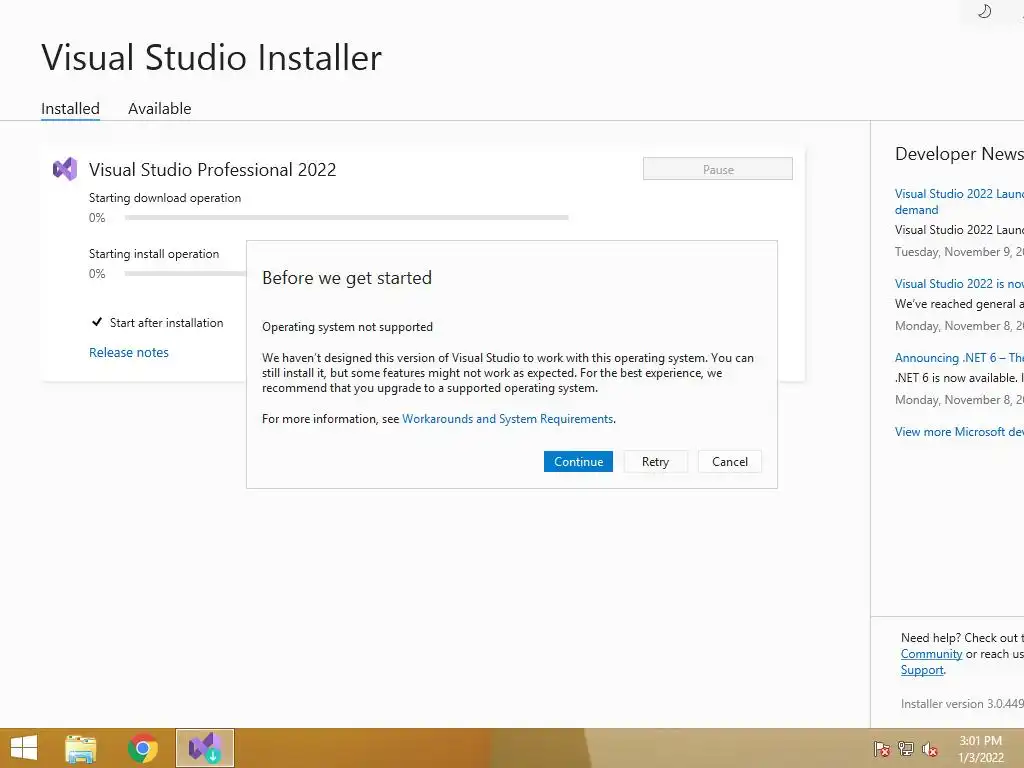
Task: Click the install progress bar
Action: click(x=185, y=274)
